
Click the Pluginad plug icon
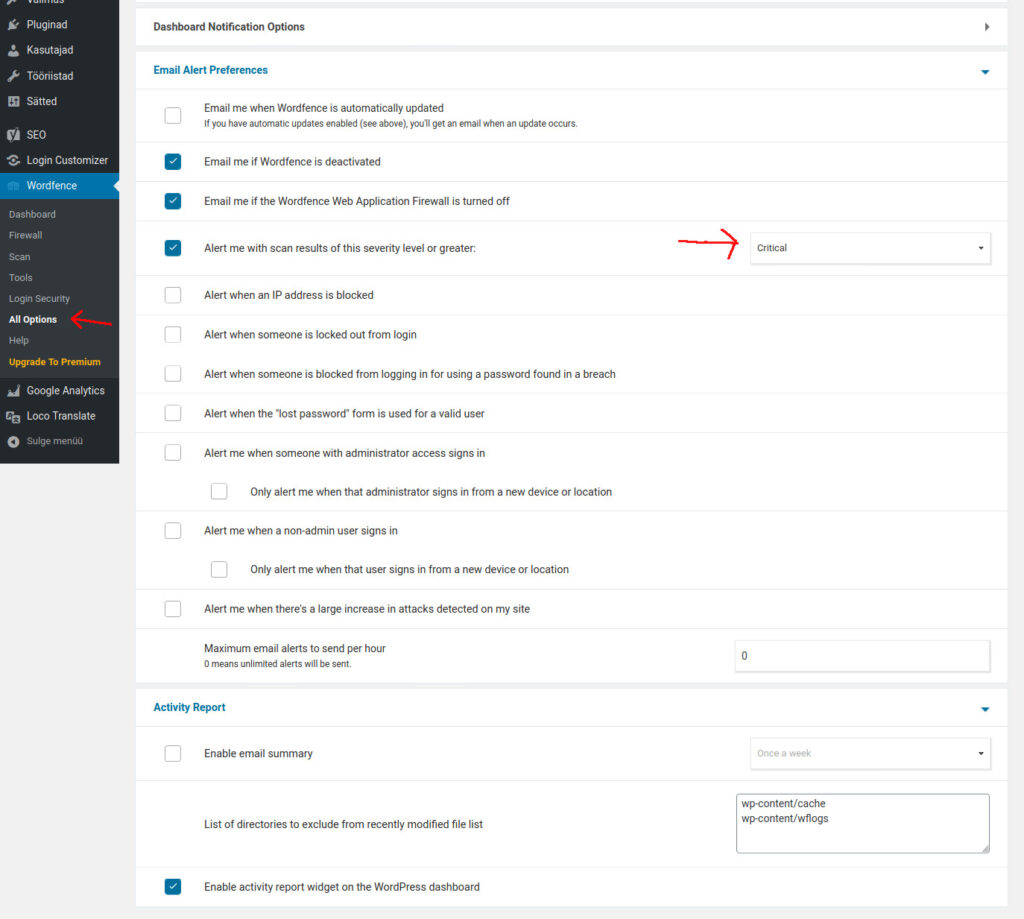pos(13,25)
